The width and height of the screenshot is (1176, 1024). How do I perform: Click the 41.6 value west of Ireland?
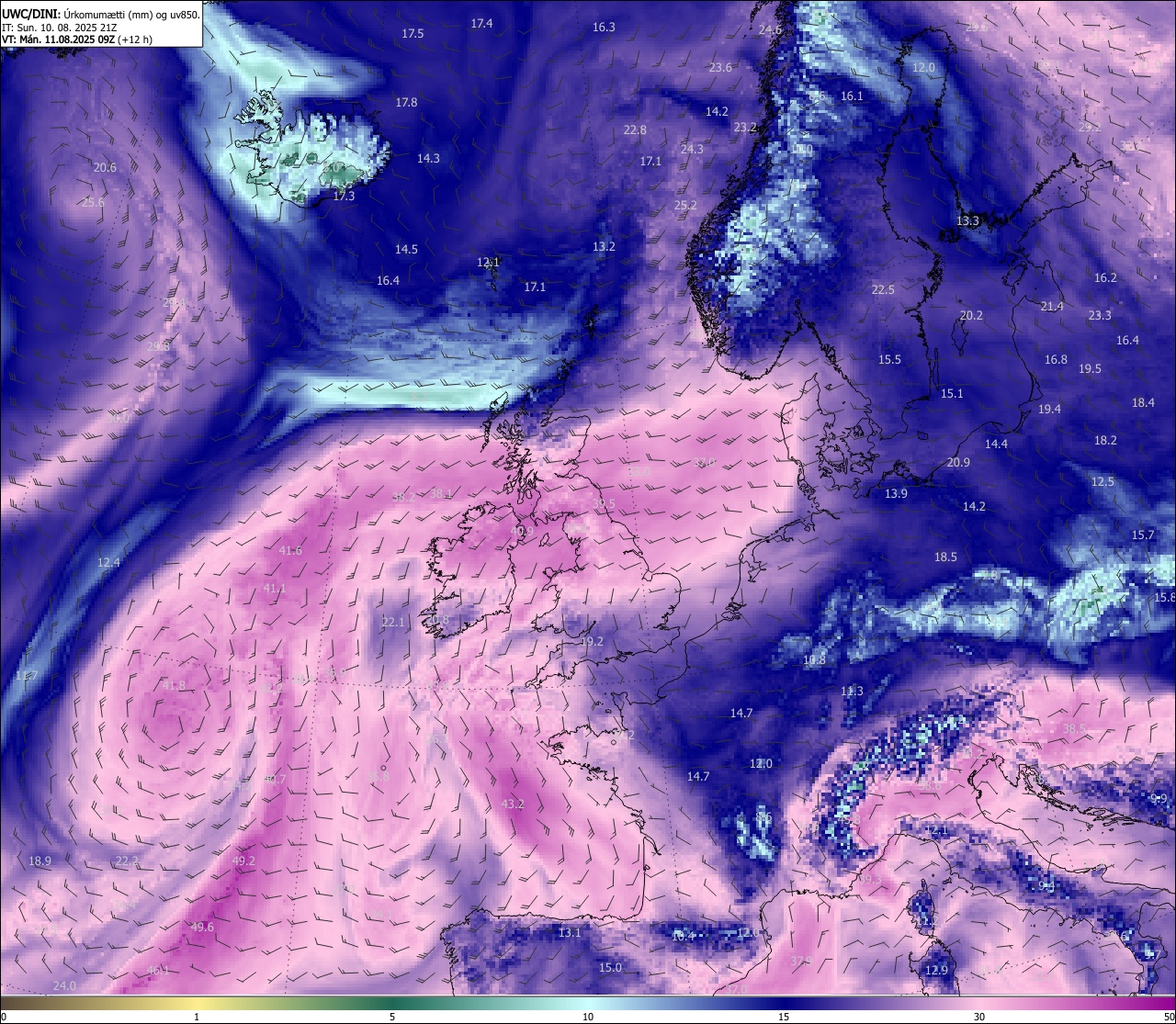tap(290, 551)
